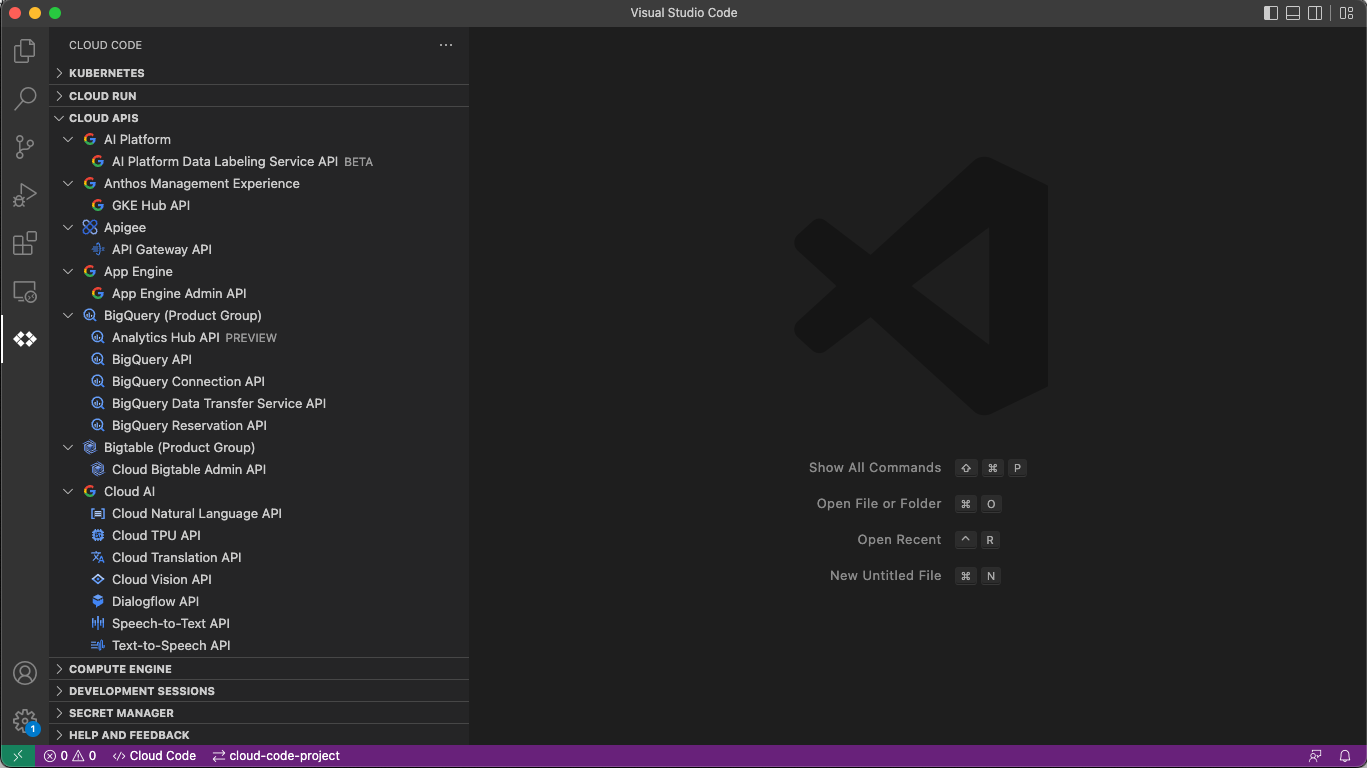Toggle primary side bar layout icon
The height and width of the screenshot is (768, 1367).
click(x=1271, y=13)
